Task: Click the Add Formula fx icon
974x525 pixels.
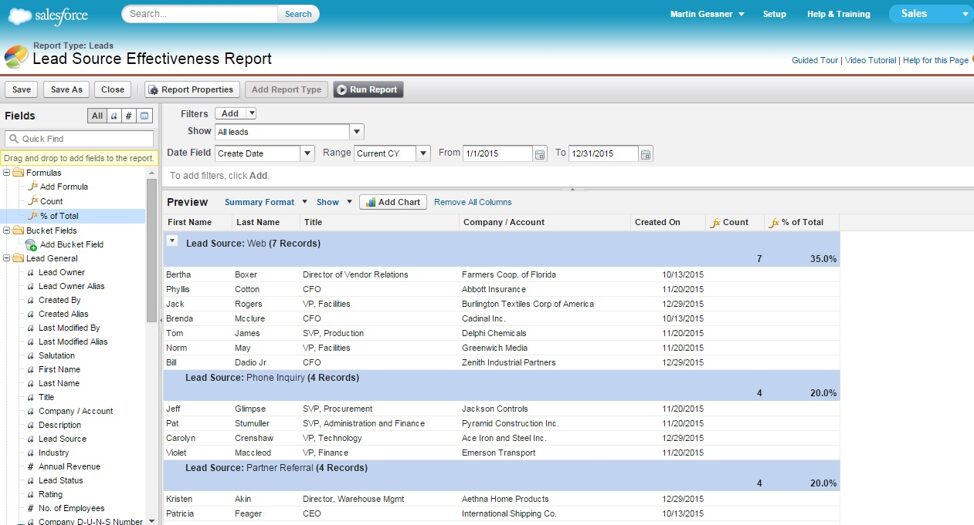Action: [x=33, y=186]
